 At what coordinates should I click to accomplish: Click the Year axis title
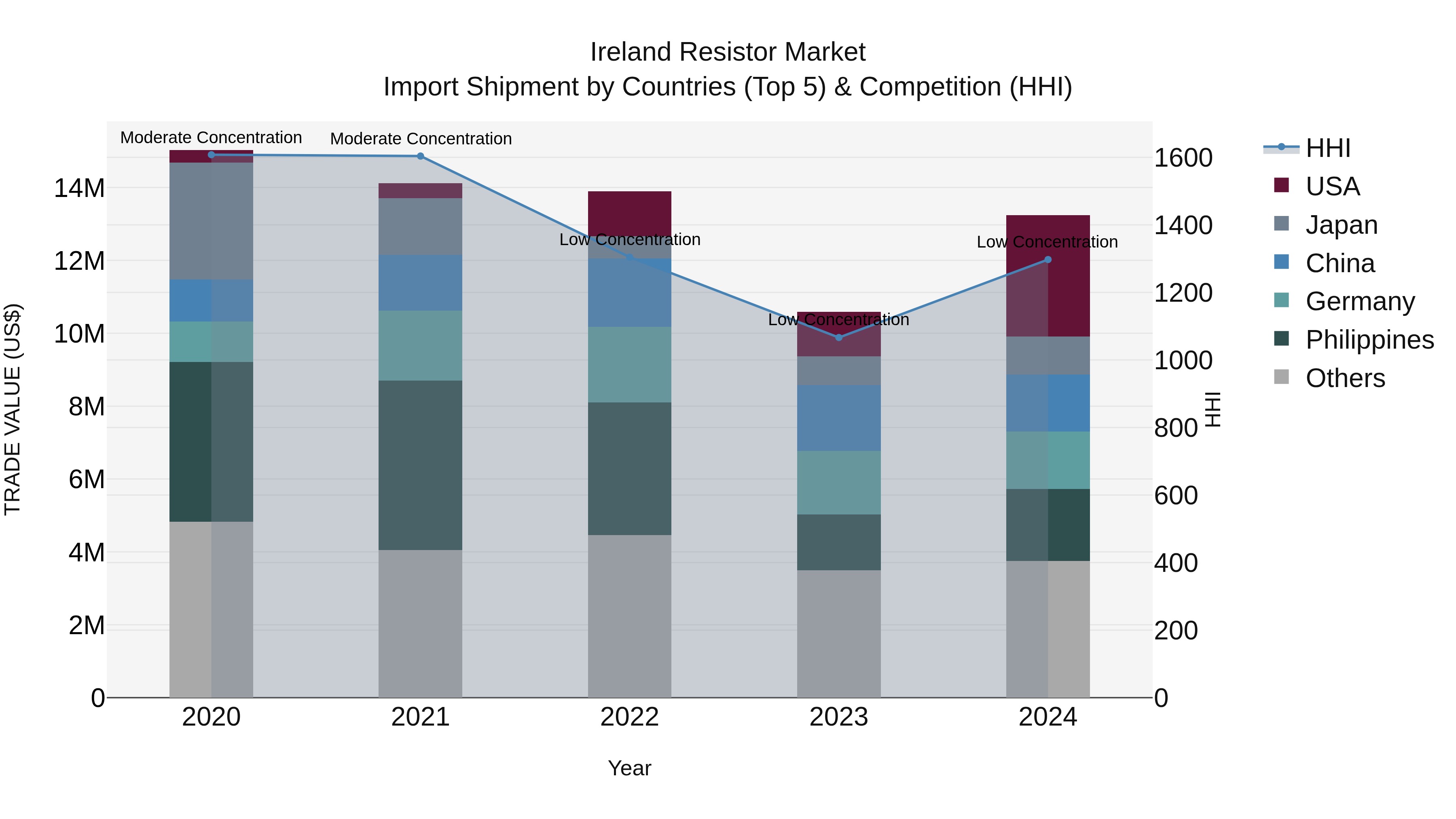click(x=630, y=769)
